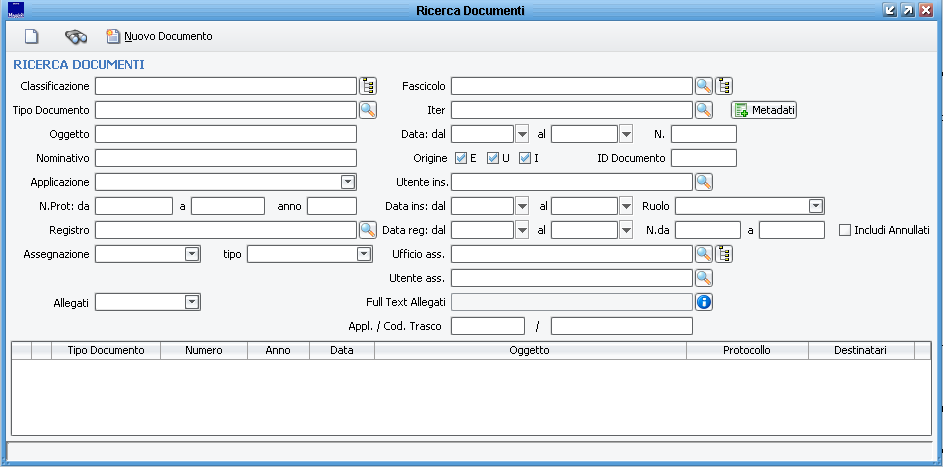Sort results by Oggetto column header

click(529, 351)
